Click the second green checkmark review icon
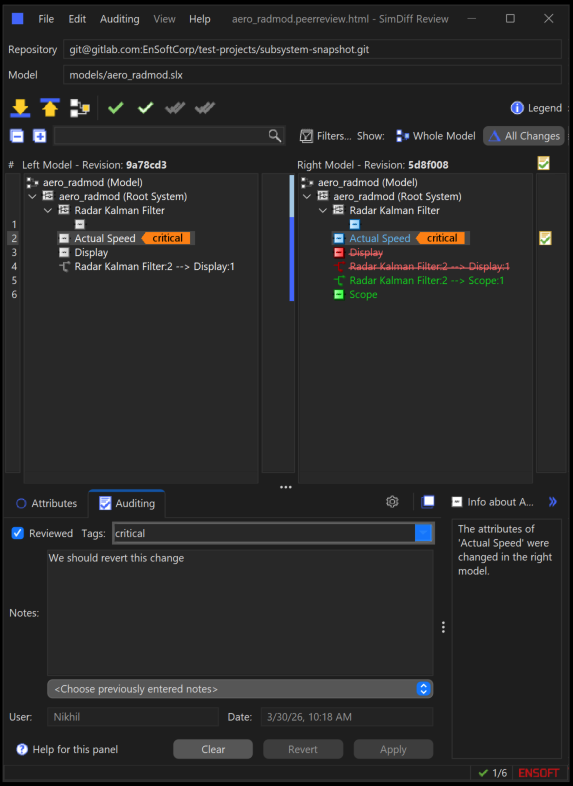The height and width of the screenshot is (786, 573). (145, 108)
